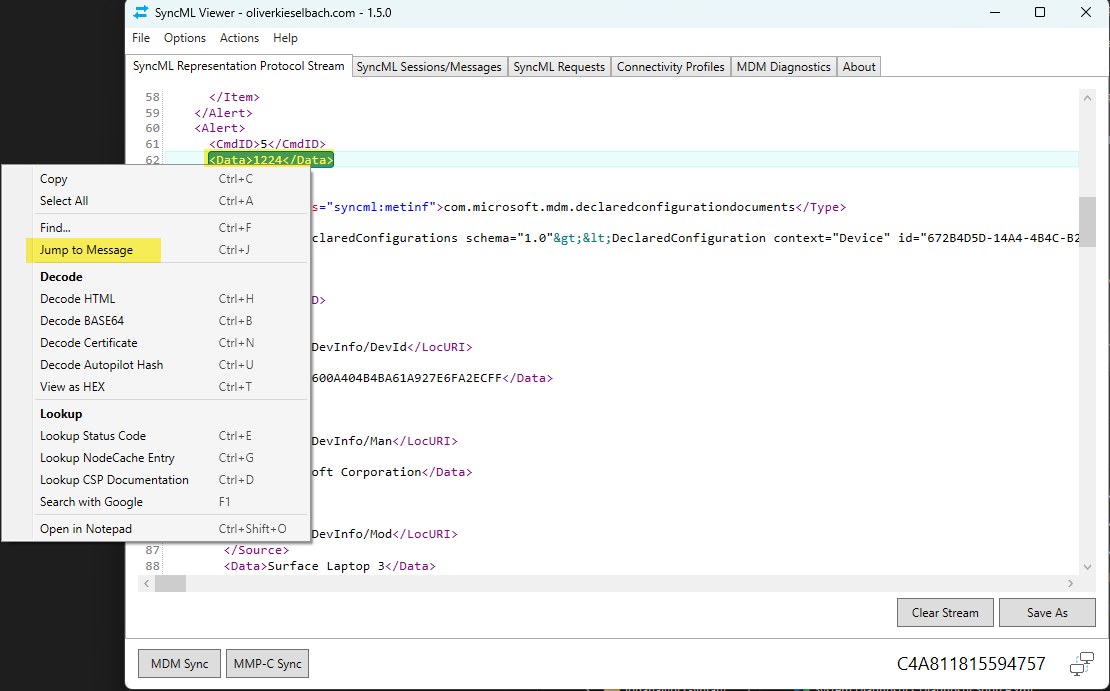Image resolution: width=1110 pixels, height=691 pixels.
Task: Open the File menu
Action: (141, 38)
